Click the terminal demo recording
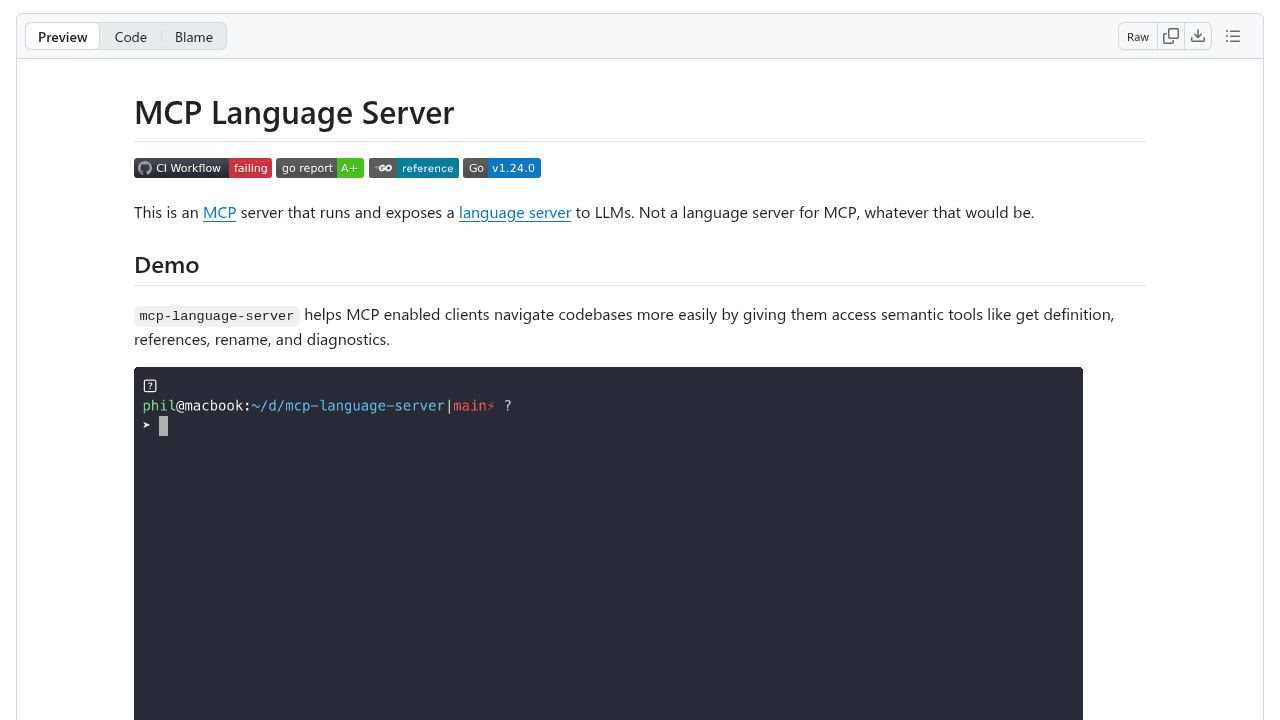Image resolution: width=1280 pixels, height=720 pixels. click(x=608, y=545)
